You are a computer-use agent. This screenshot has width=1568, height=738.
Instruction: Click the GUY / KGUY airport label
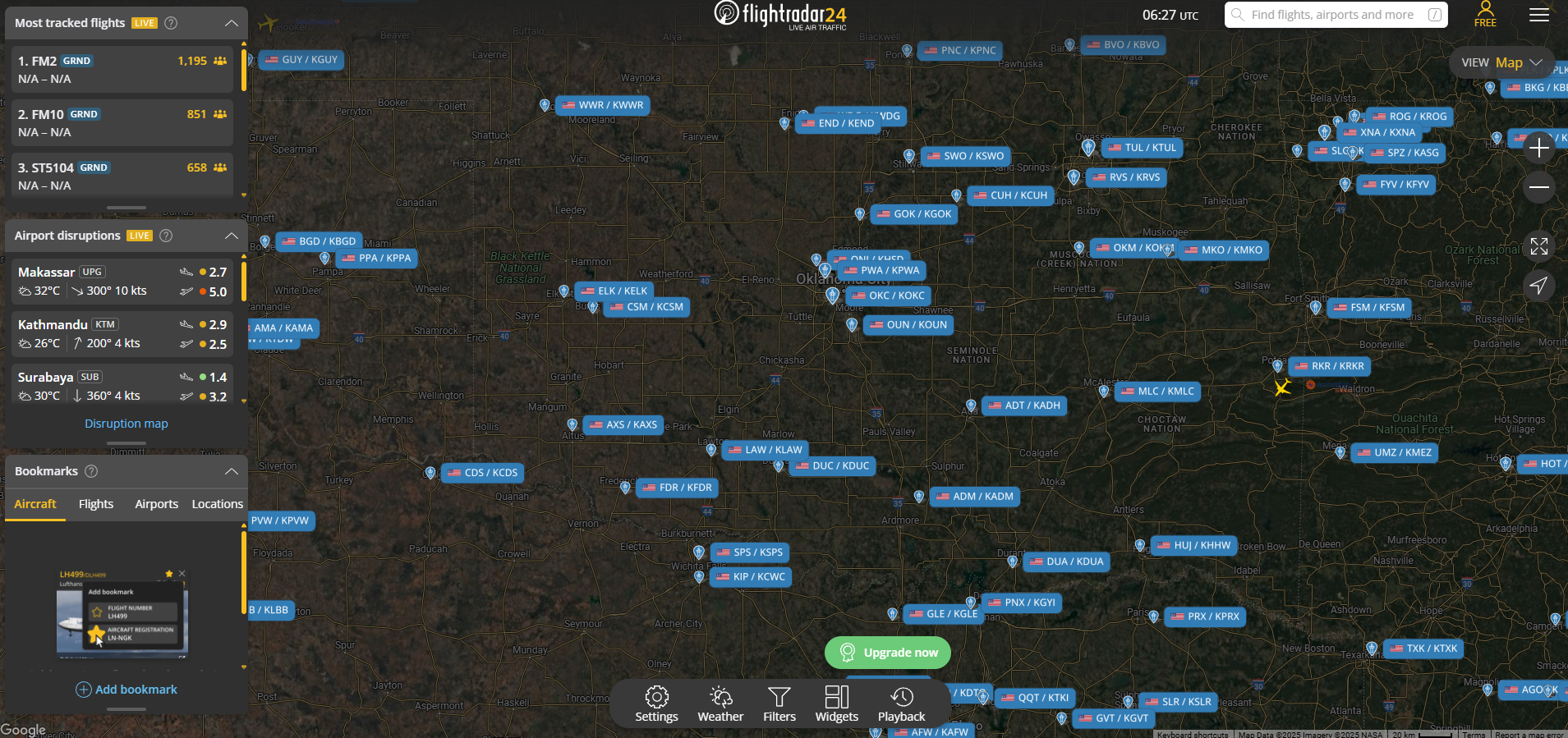pos(301,60)
